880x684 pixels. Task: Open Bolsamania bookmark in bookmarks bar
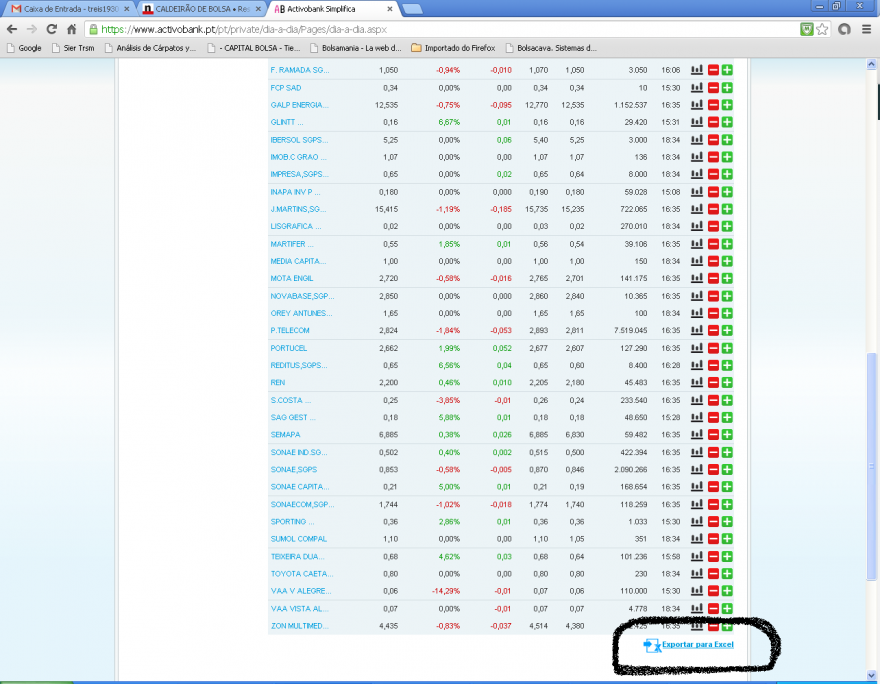pos(356,48)
